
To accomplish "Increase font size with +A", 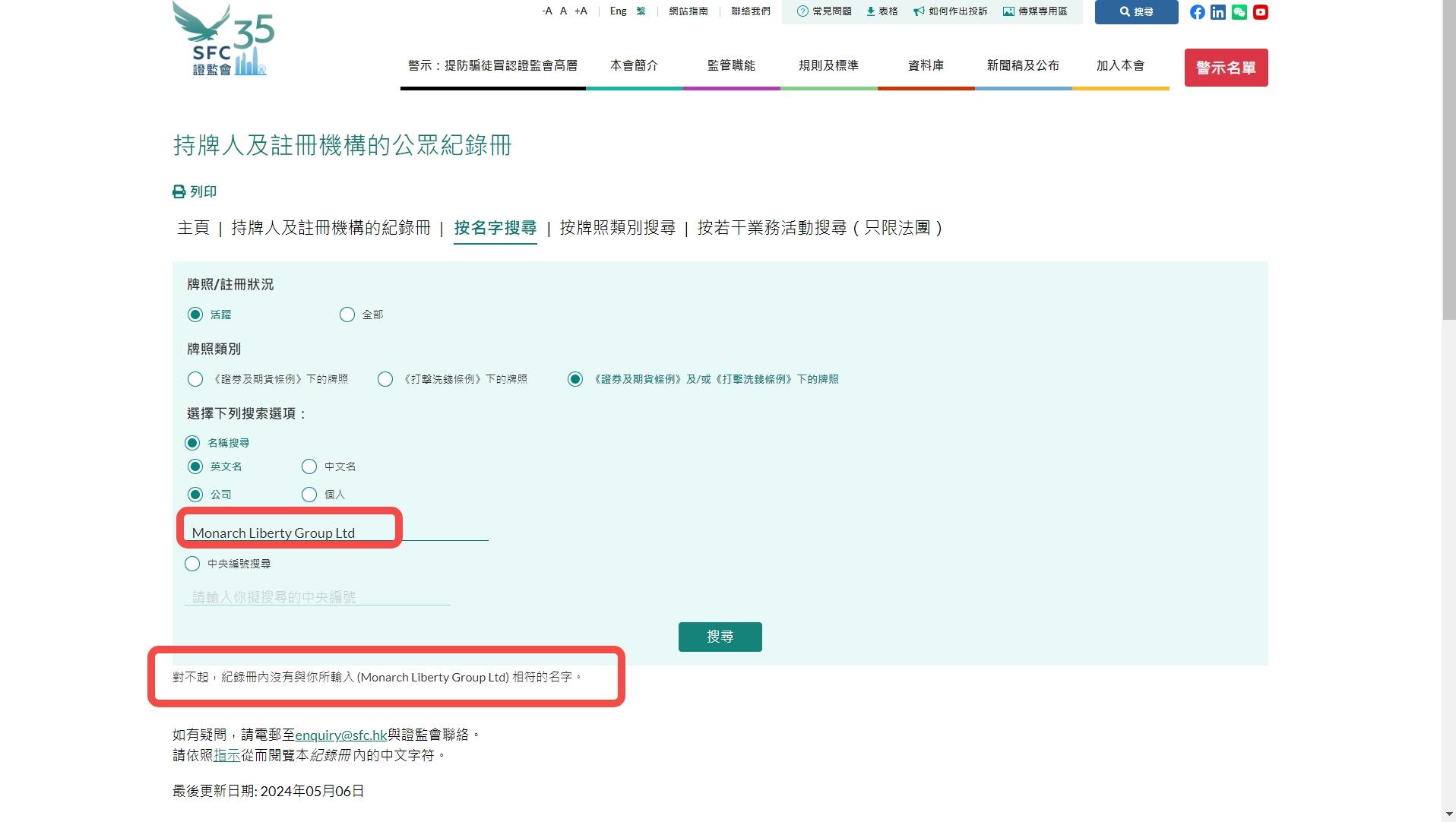I will tap(581, 11).
